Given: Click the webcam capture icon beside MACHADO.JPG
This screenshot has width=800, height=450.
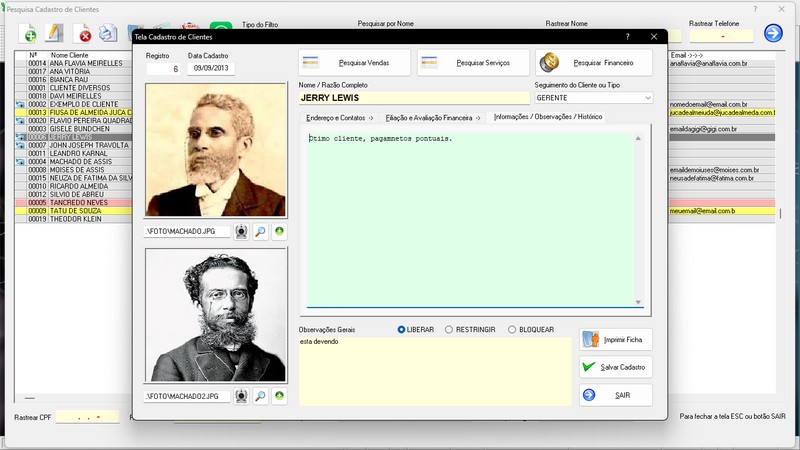Looking at the screenshot, I should click(x=241, y=232).
